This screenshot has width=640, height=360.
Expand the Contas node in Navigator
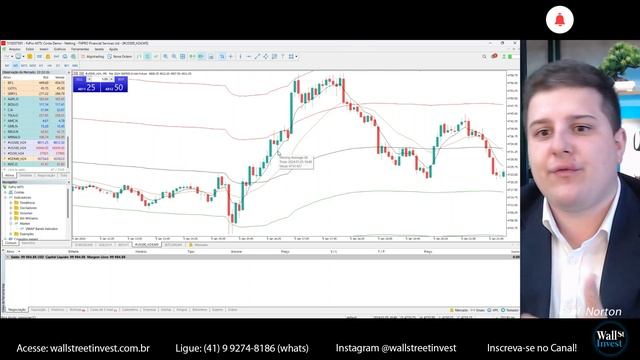pos(5,193)
